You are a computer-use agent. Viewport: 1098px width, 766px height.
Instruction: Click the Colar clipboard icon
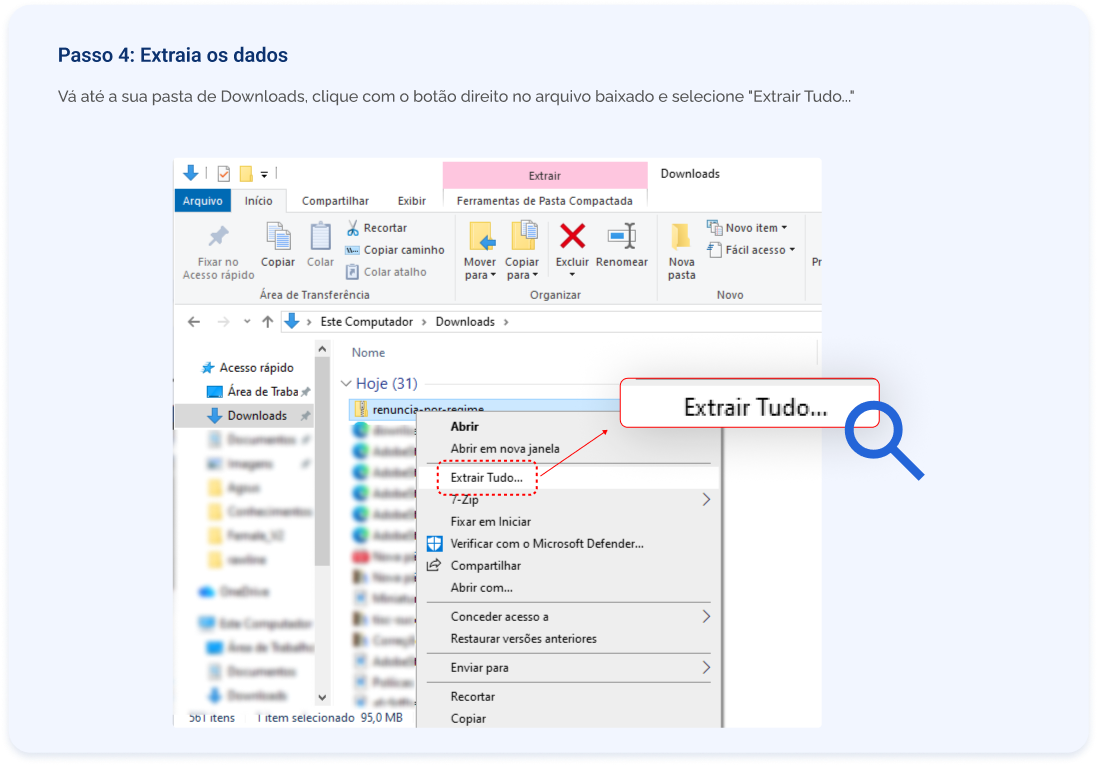coord(320,237)
